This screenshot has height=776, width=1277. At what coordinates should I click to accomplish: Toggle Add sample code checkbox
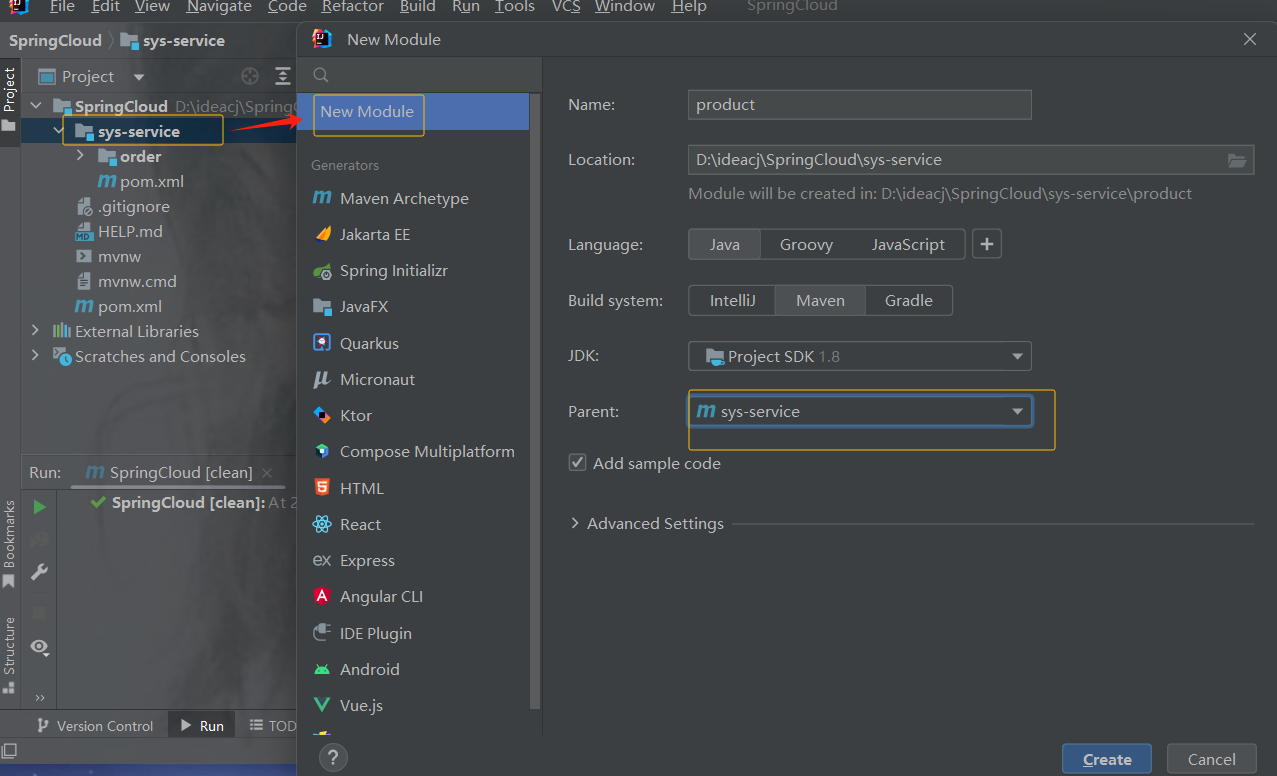[577, 462]
